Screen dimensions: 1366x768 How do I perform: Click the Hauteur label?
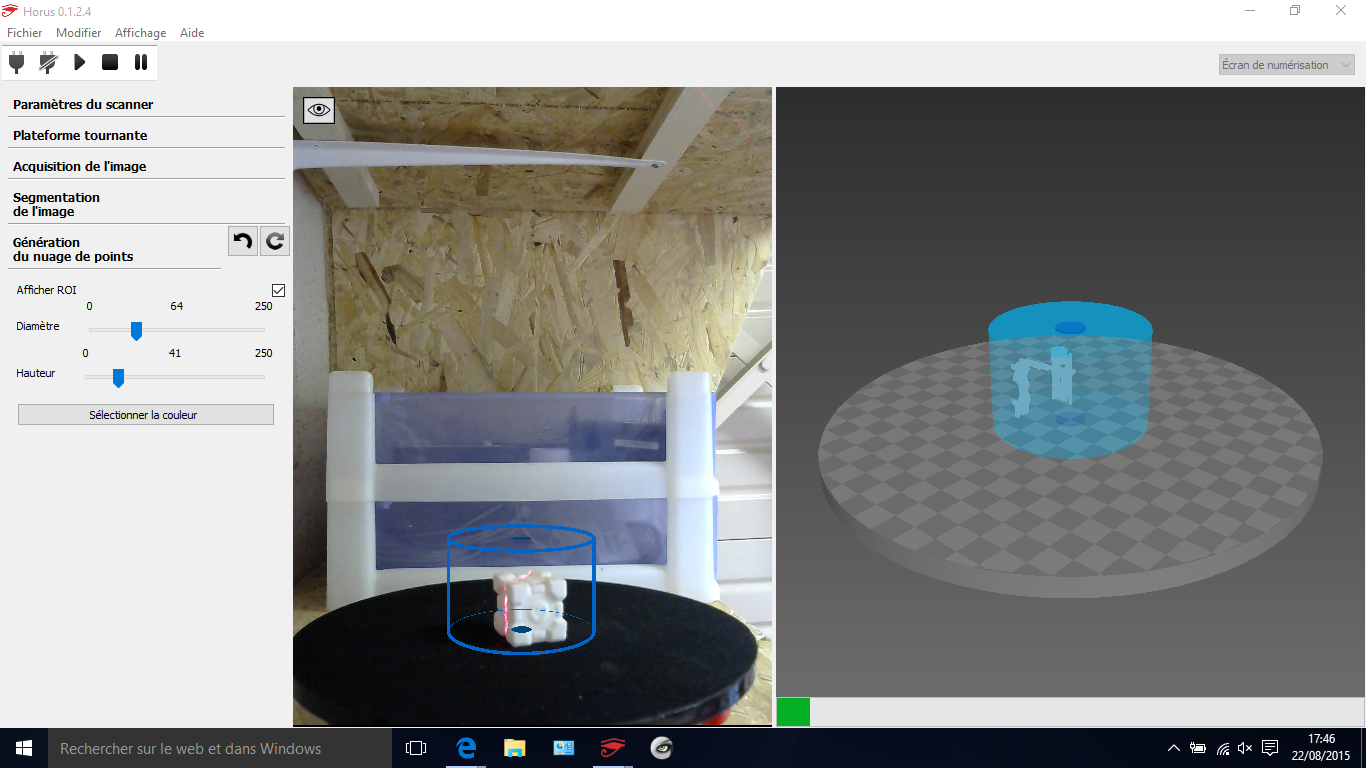[36, 373]
